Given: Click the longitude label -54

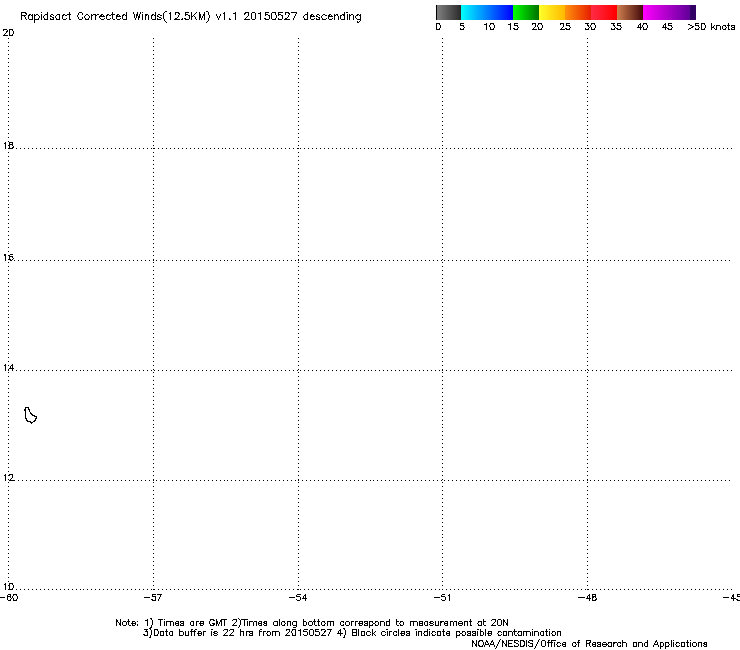Looking at the screenshot, I should click(298, 598).
